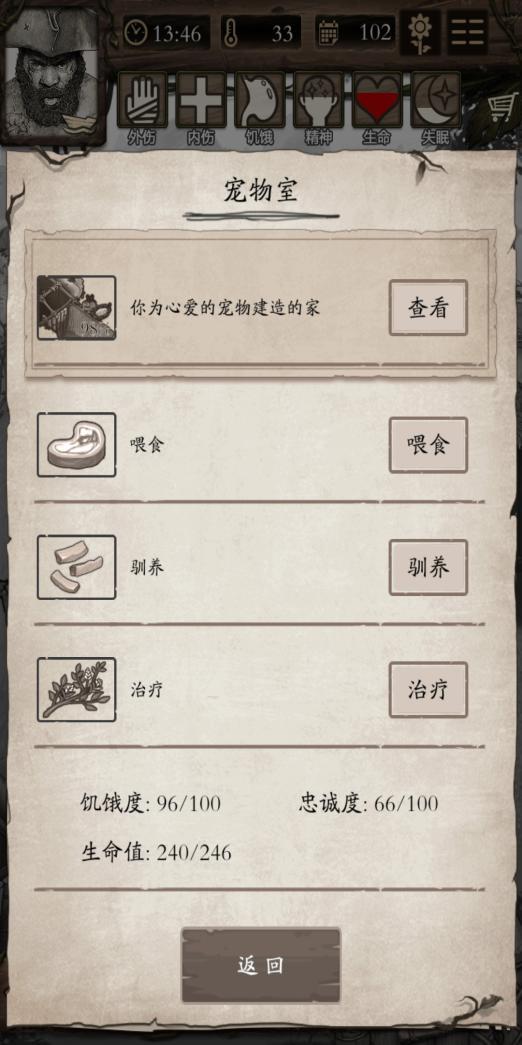Tap the clock time display 13:46
This screenshot has height=1045, width=522.
tap(167, 33)
